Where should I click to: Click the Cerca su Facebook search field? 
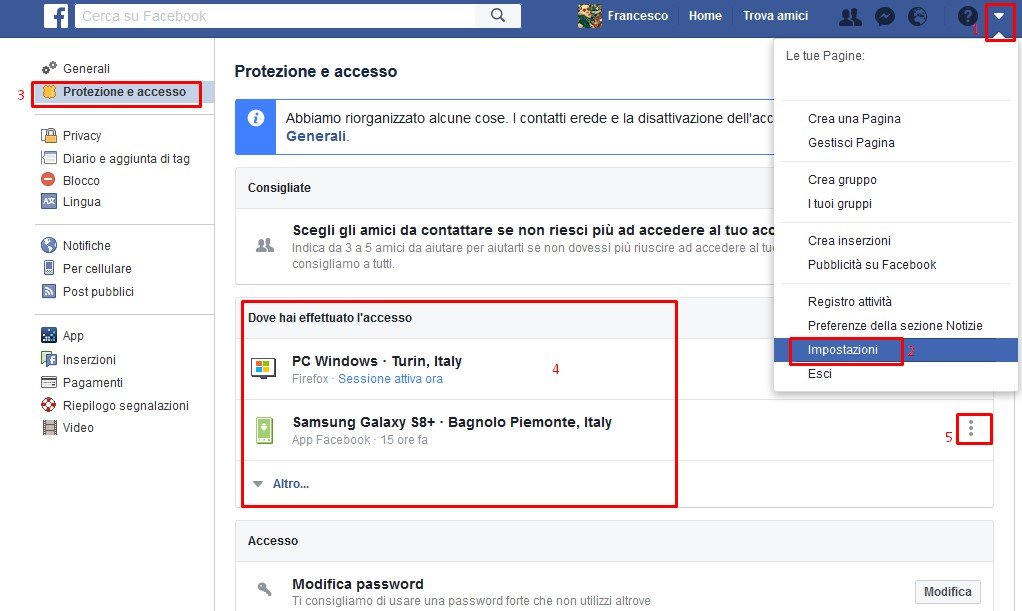275,16
